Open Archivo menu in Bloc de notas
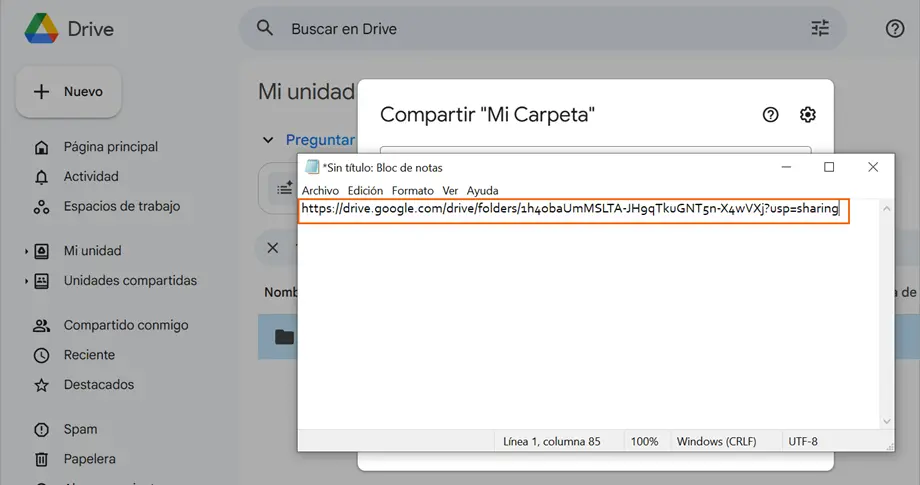Screen dimensions: 920x485 point(320,191)
